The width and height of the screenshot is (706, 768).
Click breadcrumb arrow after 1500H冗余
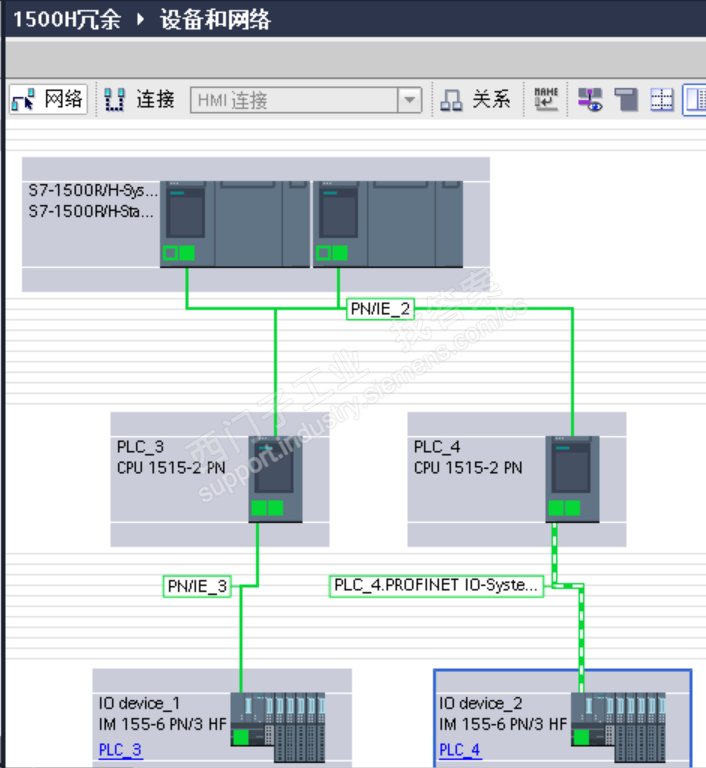[x=140, y=20]
